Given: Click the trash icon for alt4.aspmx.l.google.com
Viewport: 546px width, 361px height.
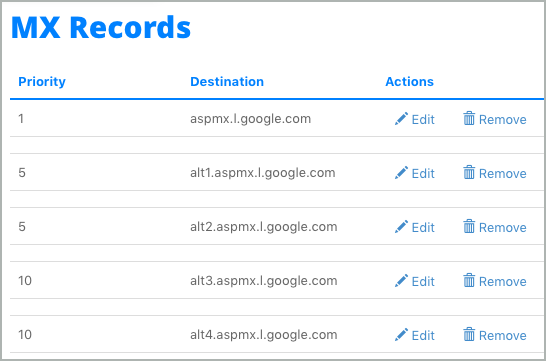Looking at the screenshot, I should pos(469,334).
